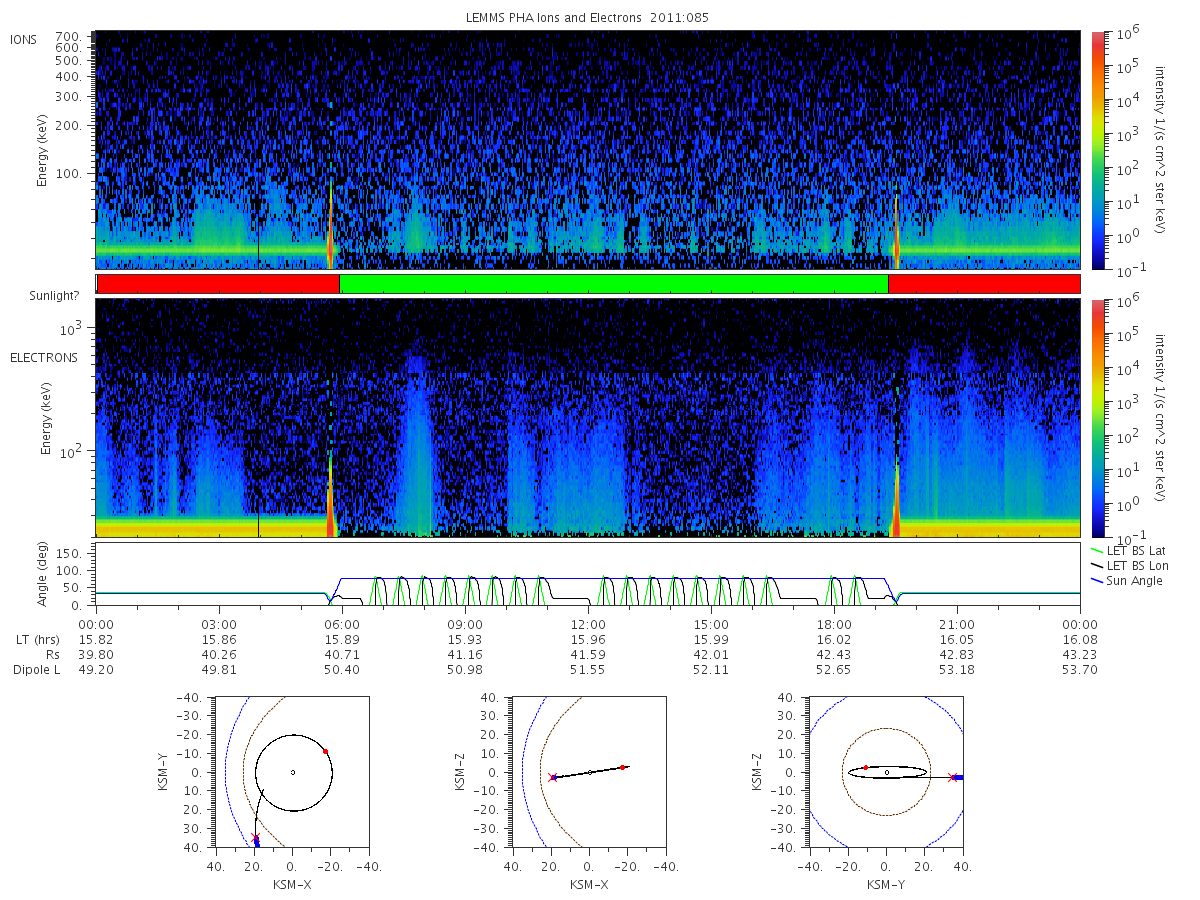
Task: Select the left red segment of sunlight bar
Action: coord(219,284)
